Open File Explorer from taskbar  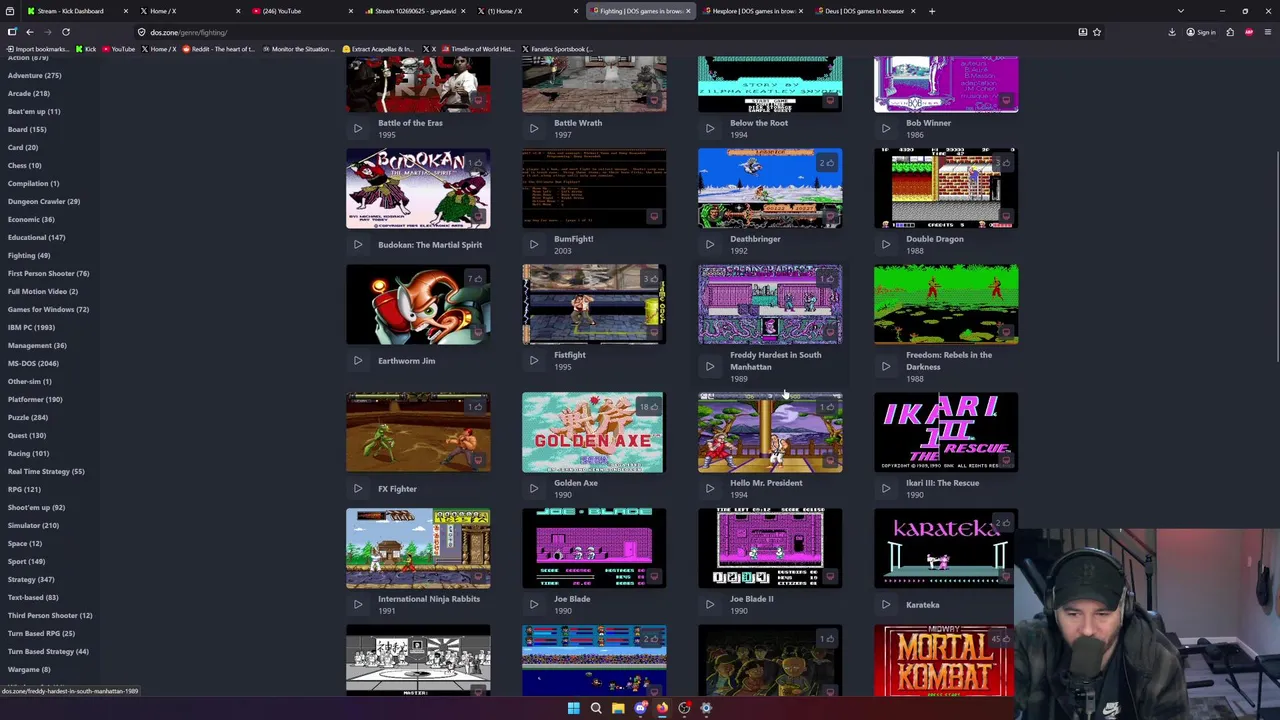click(x=618, y=708)
